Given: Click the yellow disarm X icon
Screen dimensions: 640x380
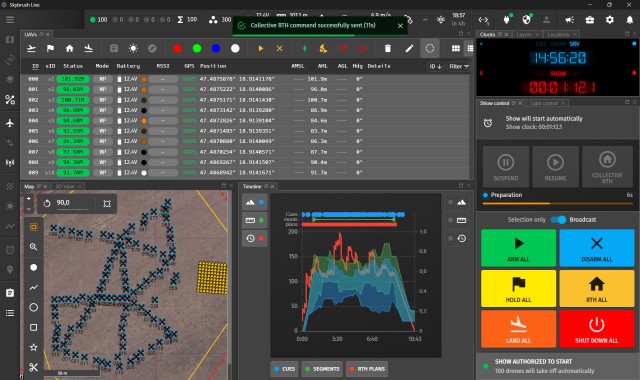Looking at the screenshot, I should [280, 49].
